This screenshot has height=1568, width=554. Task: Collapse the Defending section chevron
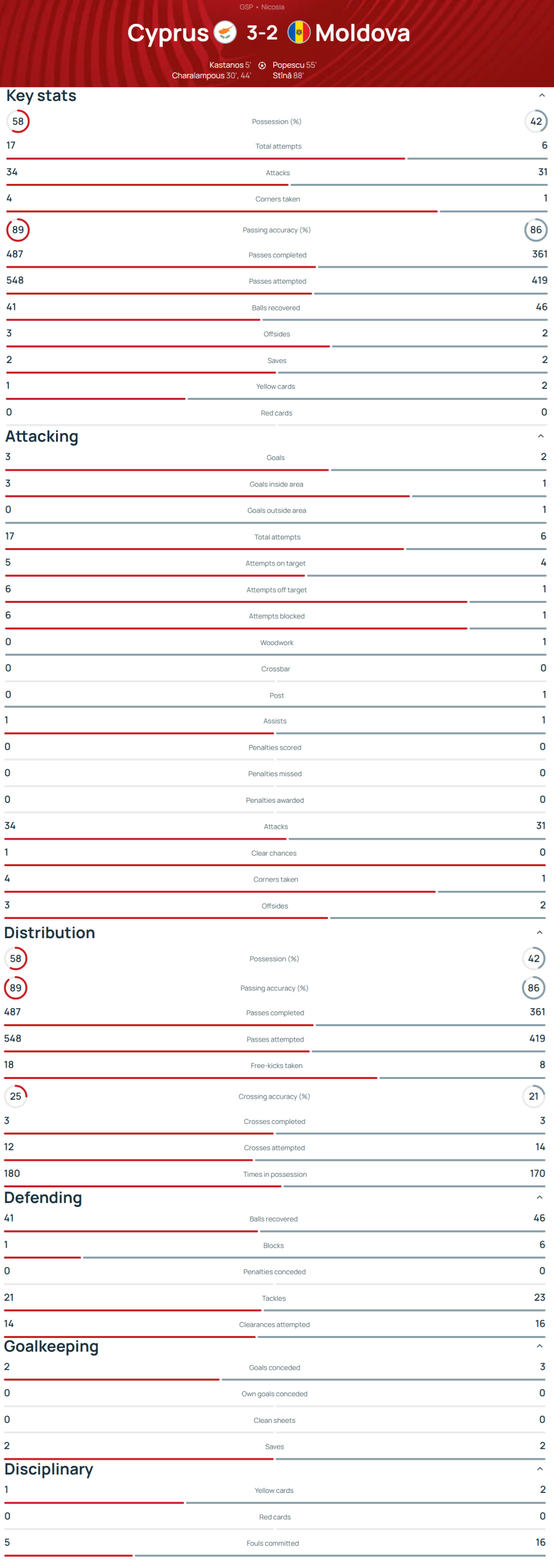click(x=540, y=1197)
